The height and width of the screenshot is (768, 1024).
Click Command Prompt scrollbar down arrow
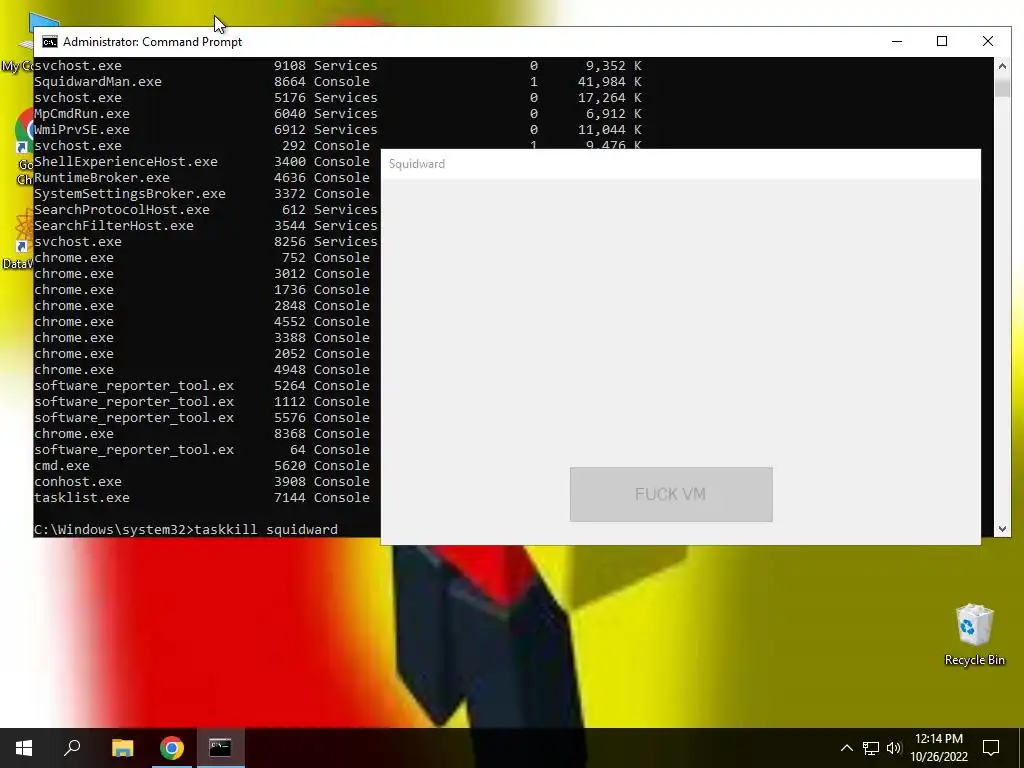click(x=1002, y=529)
